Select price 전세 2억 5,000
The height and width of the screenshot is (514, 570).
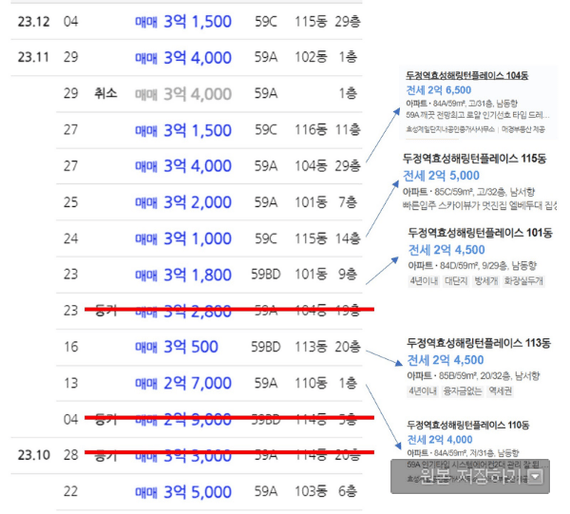point(441,176)
